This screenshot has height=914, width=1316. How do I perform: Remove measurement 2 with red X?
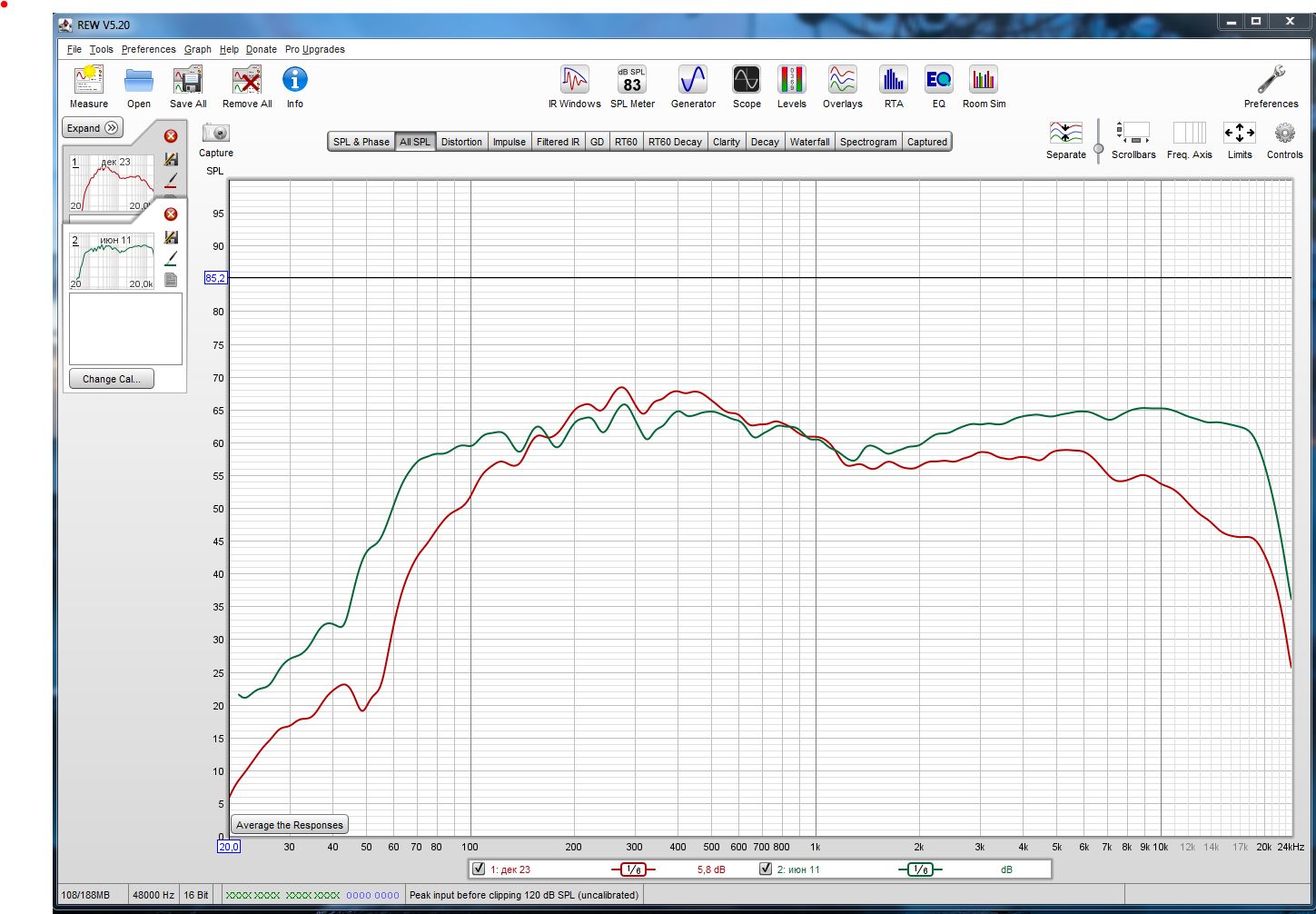(x=171, y=214)
